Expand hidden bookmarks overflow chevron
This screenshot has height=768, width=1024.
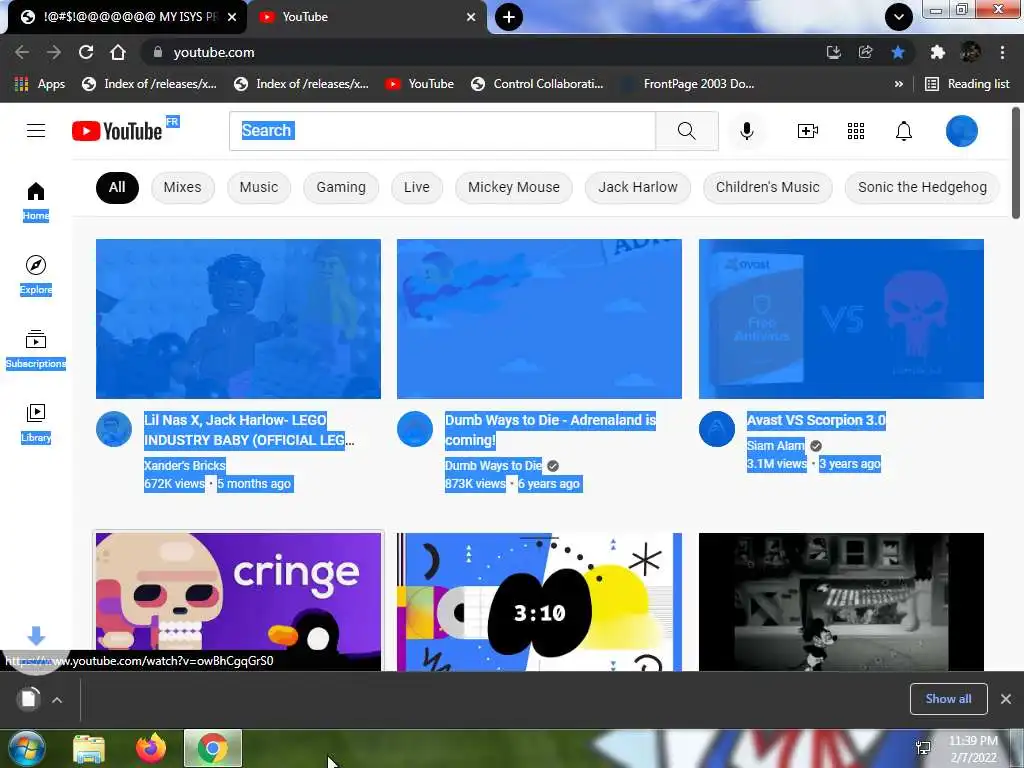coord(899,84)
